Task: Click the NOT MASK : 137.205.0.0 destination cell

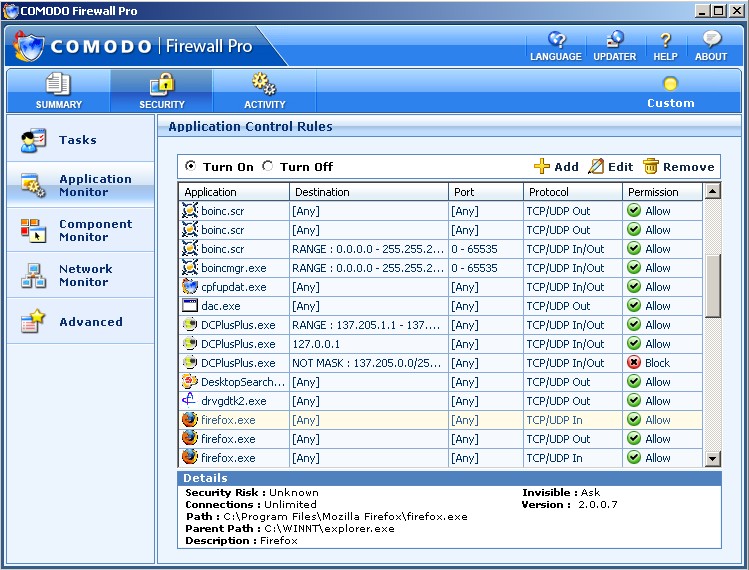Action: [x=369, y=363]
